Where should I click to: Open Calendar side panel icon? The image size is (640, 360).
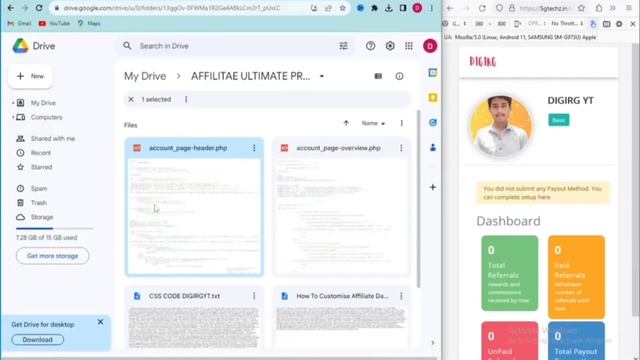pyautogui.click(x=433, y=73)
